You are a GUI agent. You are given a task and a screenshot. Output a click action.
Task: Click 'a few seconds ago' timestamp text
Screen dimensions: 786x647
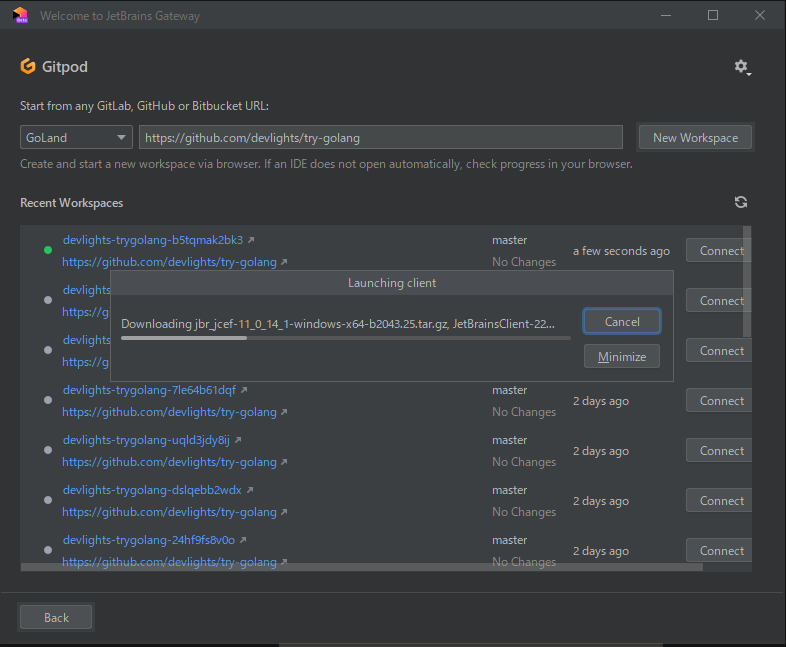click(x=622, y=251)
